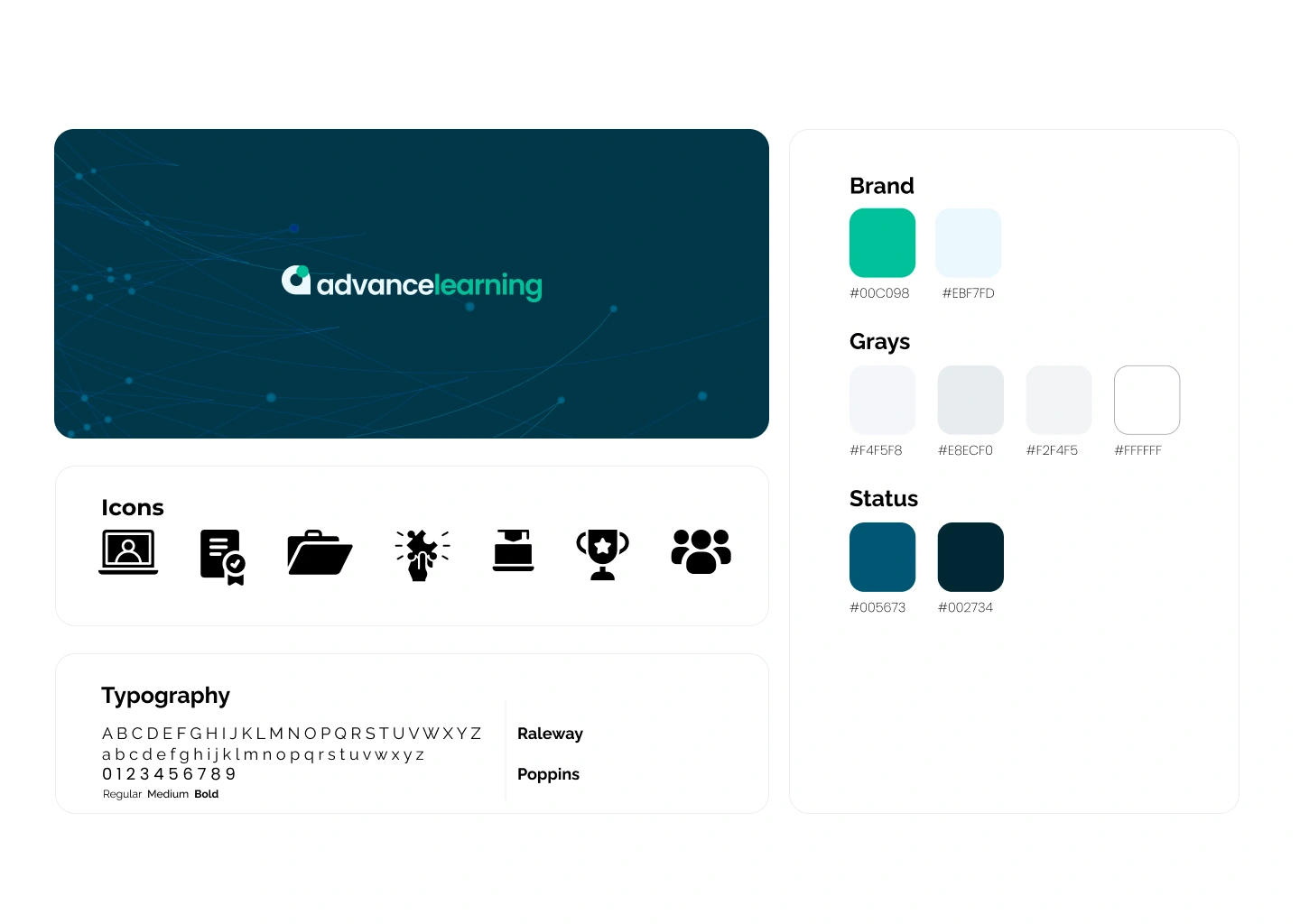Click the #EBF7FD hex code label
This screenshot has height=924, width=1300.
(x=968, y=293)
